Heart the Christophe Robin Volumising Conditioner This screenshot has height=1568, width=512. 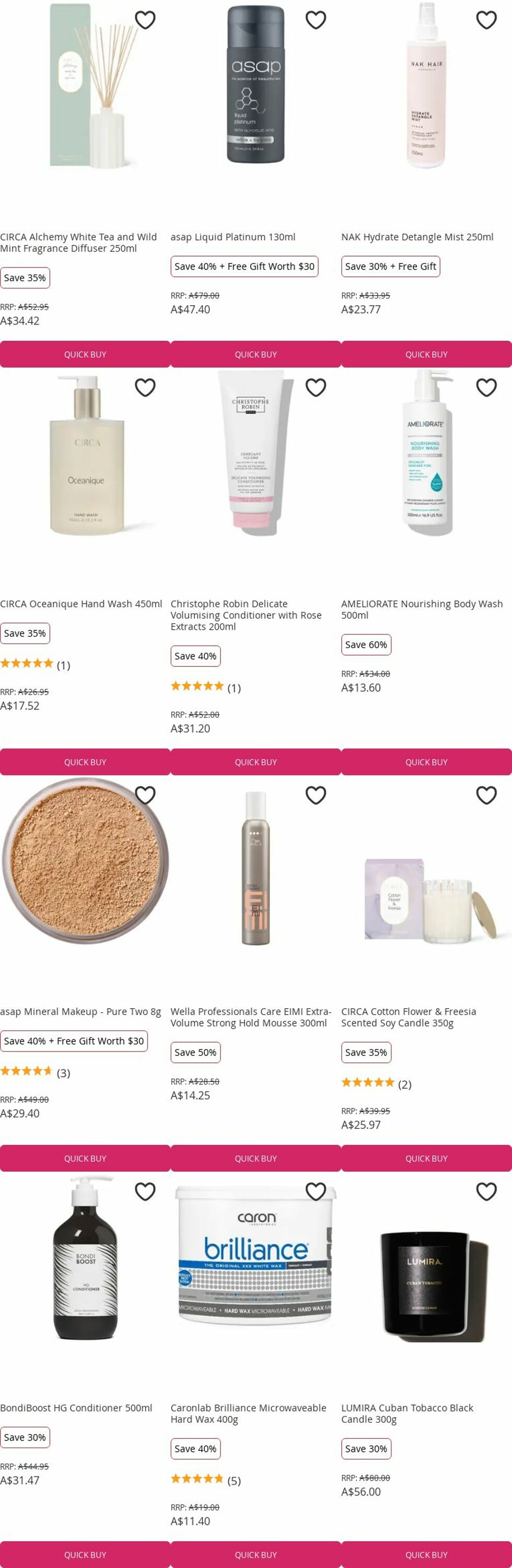point(316,388)
